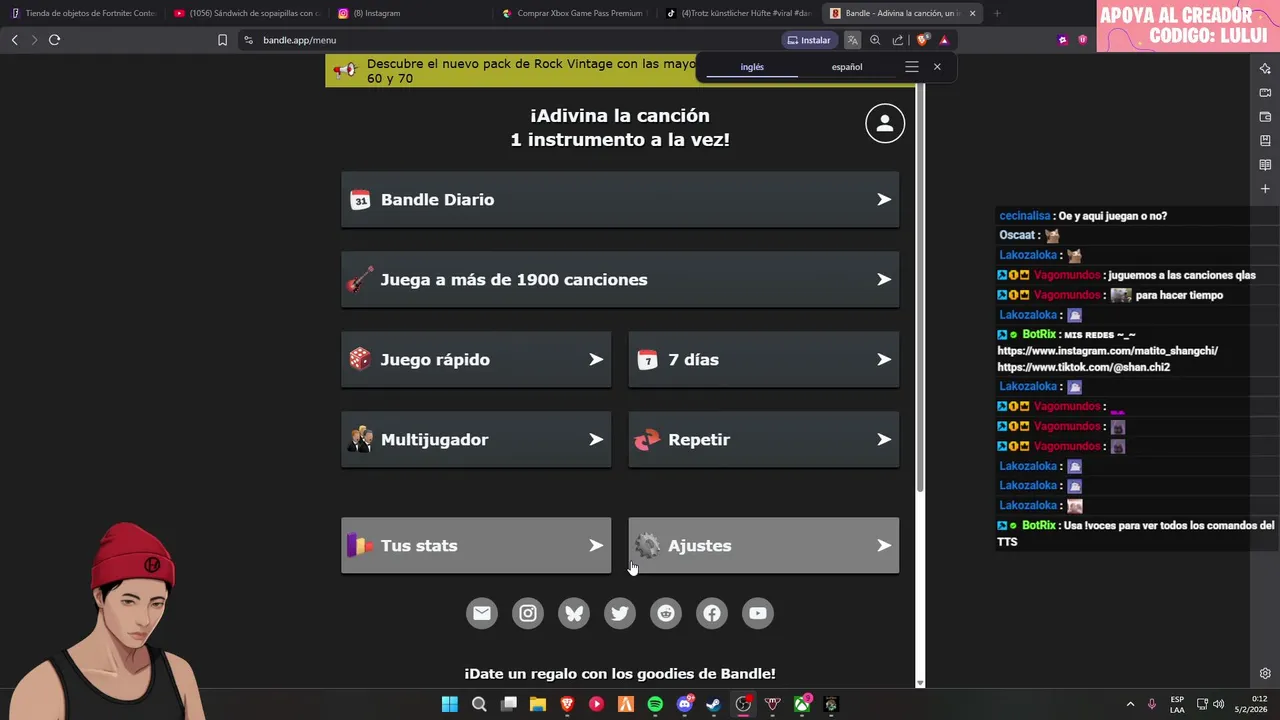The width and height of the screenshot is (1280, 720).
Task: Open Windows taskbar search
Action: tap(479, 704)
